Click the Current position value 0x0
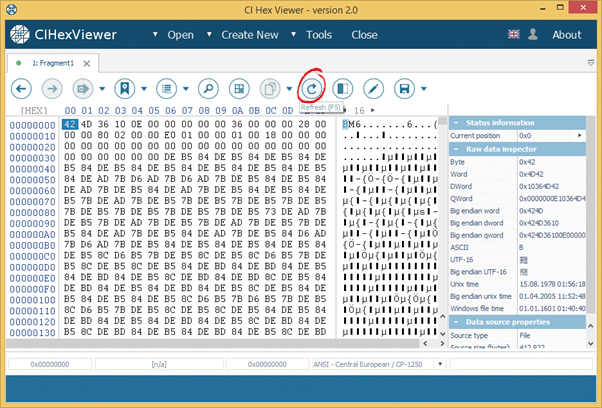Screen dimensions: 602x408 [x=525, y=135]
